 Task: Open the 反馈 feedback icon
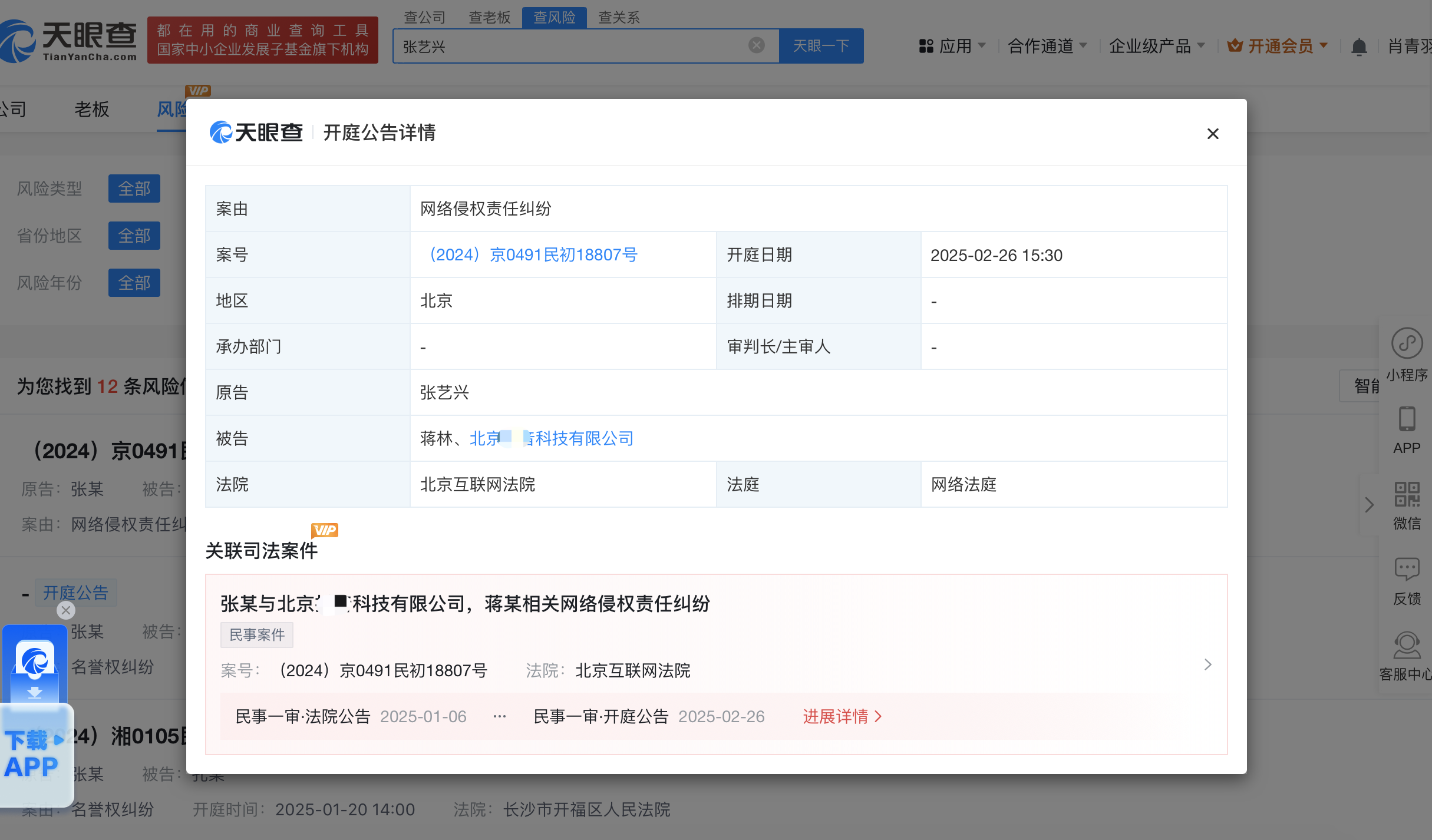[1407, 581]
